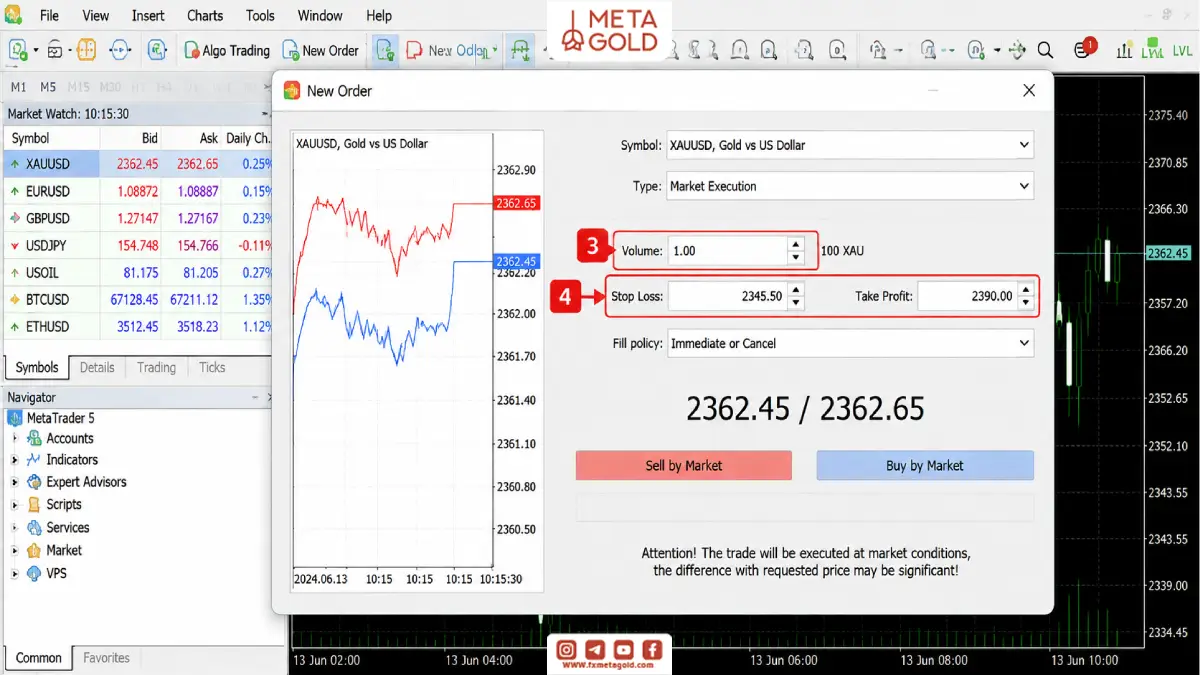Decrease Take Profit with down arrow
The width and height of the screenshot is (1200, 675).
pos(1025,303)
